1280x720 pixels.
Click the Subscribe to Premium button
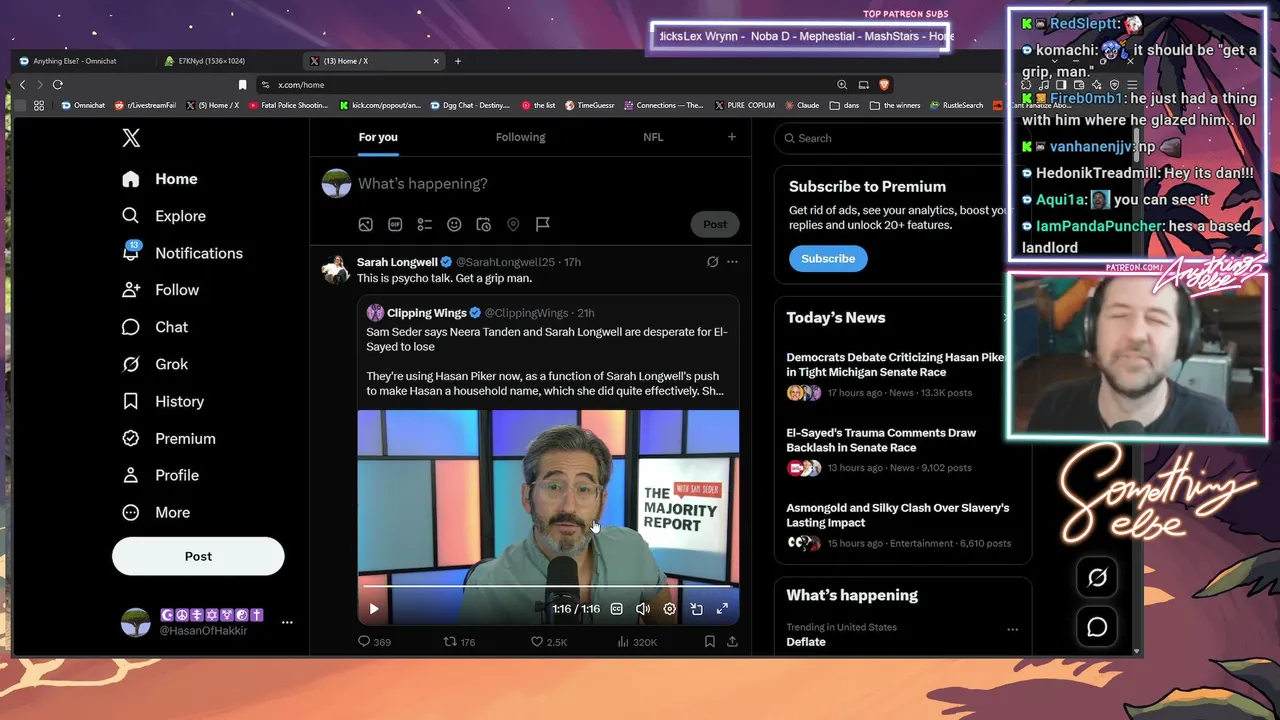(x=828, y=258)
